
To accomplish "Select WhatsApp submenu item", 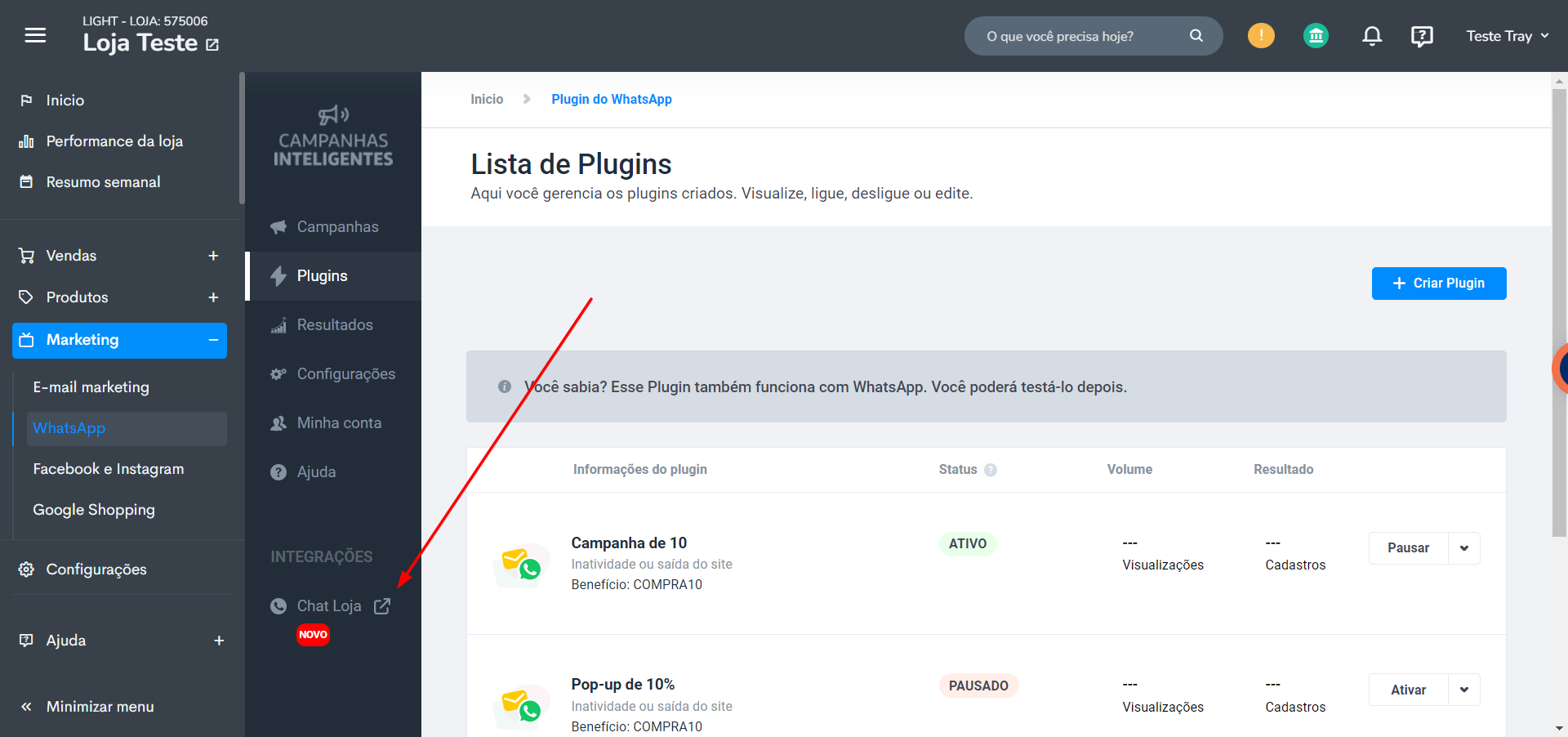I will pos(127,428).
